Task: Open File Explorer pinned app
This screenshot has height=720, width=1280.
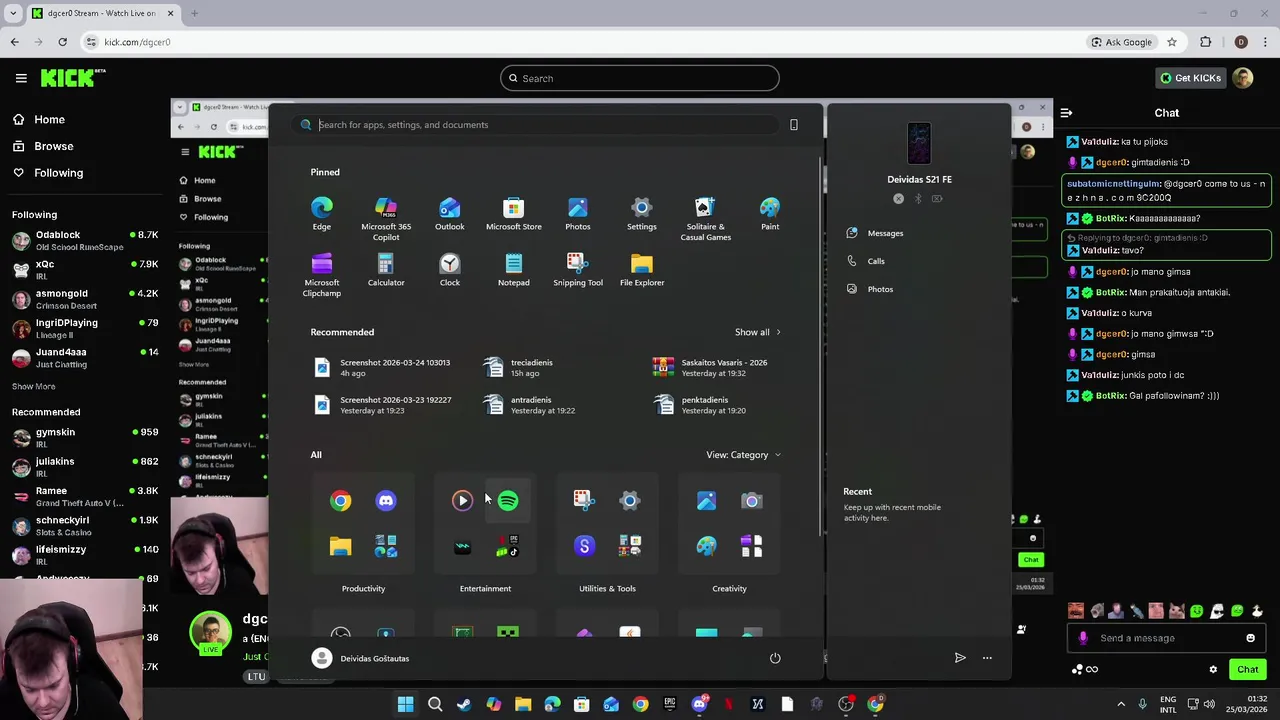Action: coord(642,269)
